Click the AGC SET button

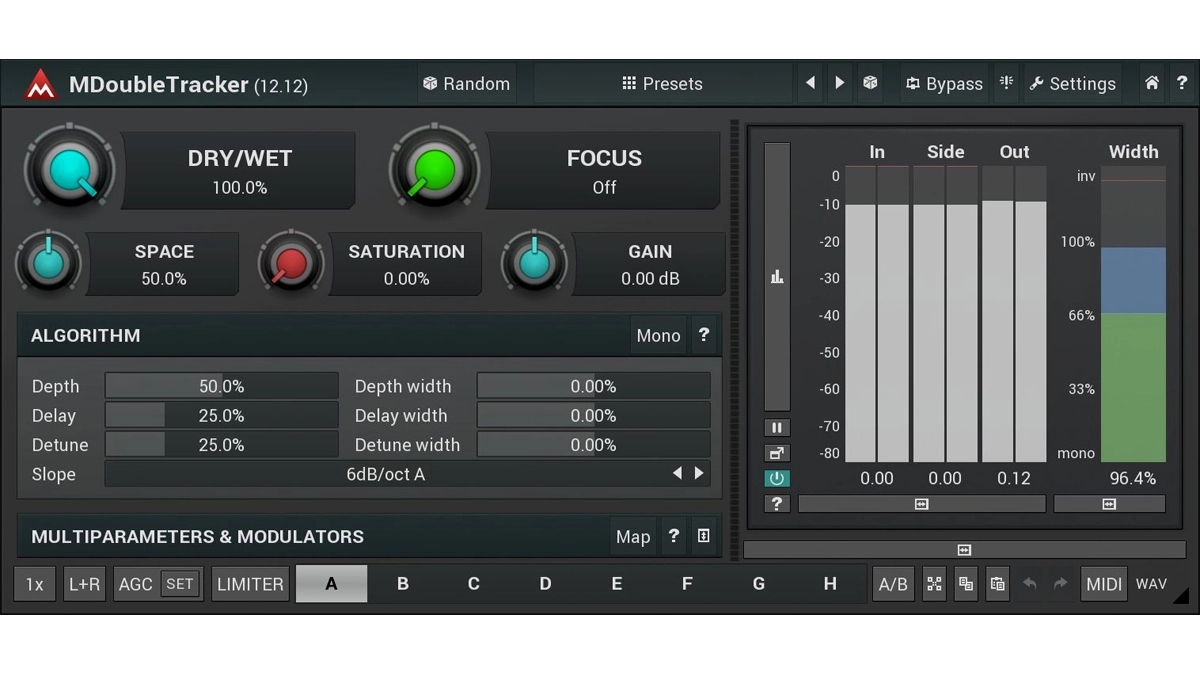pos(180,584)
